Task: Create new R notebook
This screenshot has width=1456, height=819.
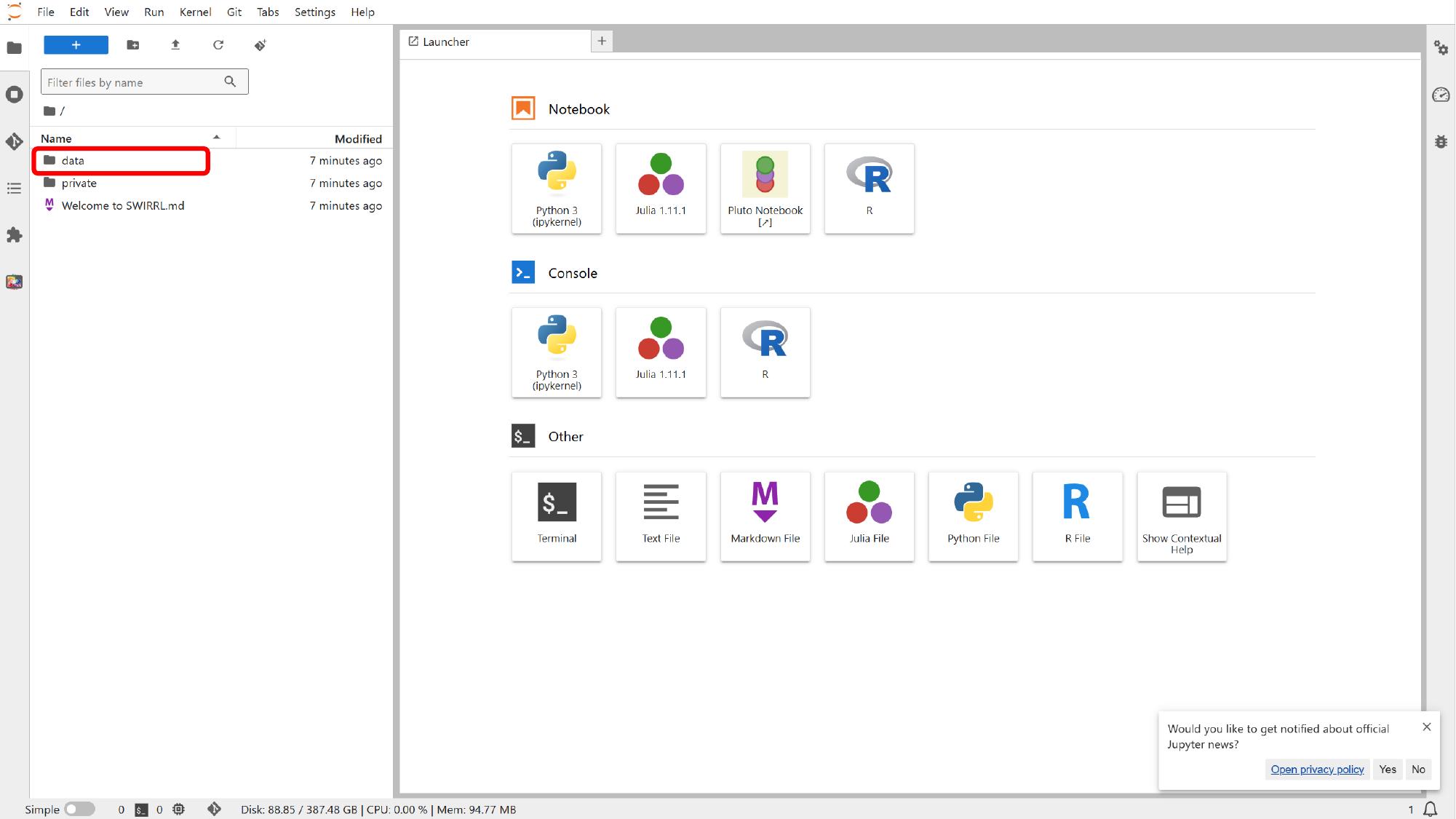Action: (x=869, y=189)
